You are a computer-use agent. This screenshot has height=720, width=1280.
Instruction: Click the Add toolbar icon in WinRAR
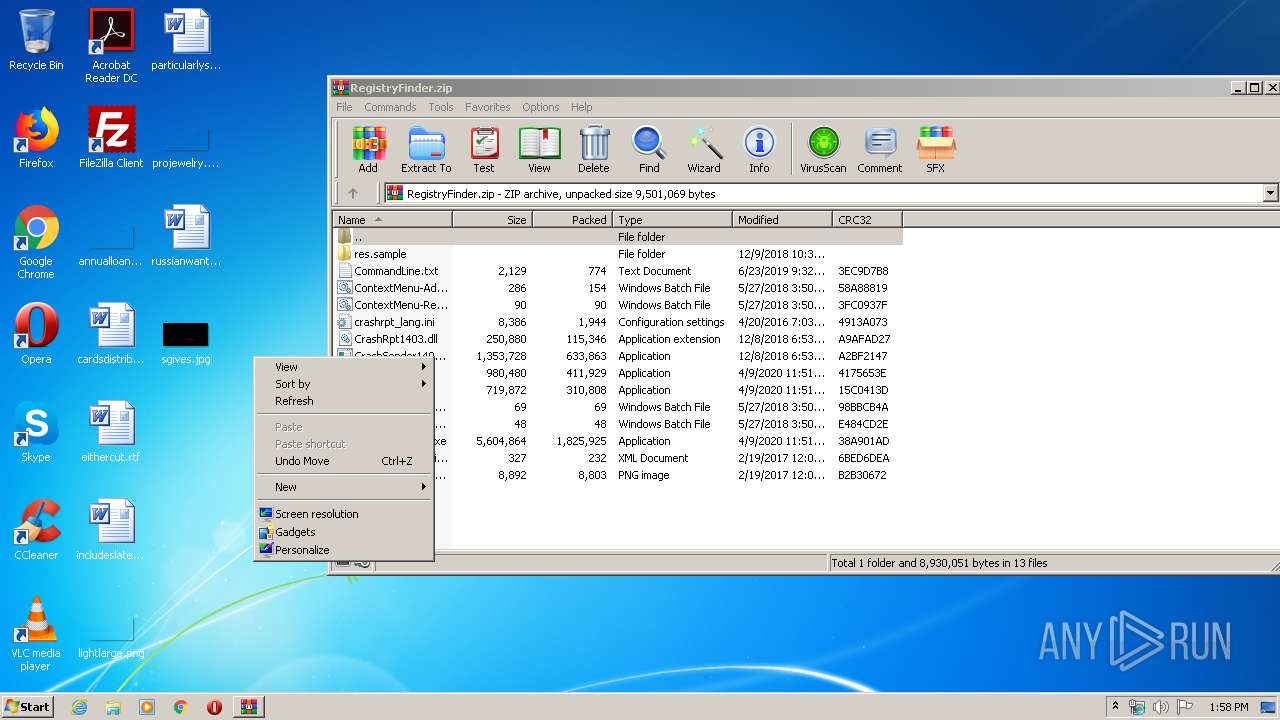coord(368,150)
